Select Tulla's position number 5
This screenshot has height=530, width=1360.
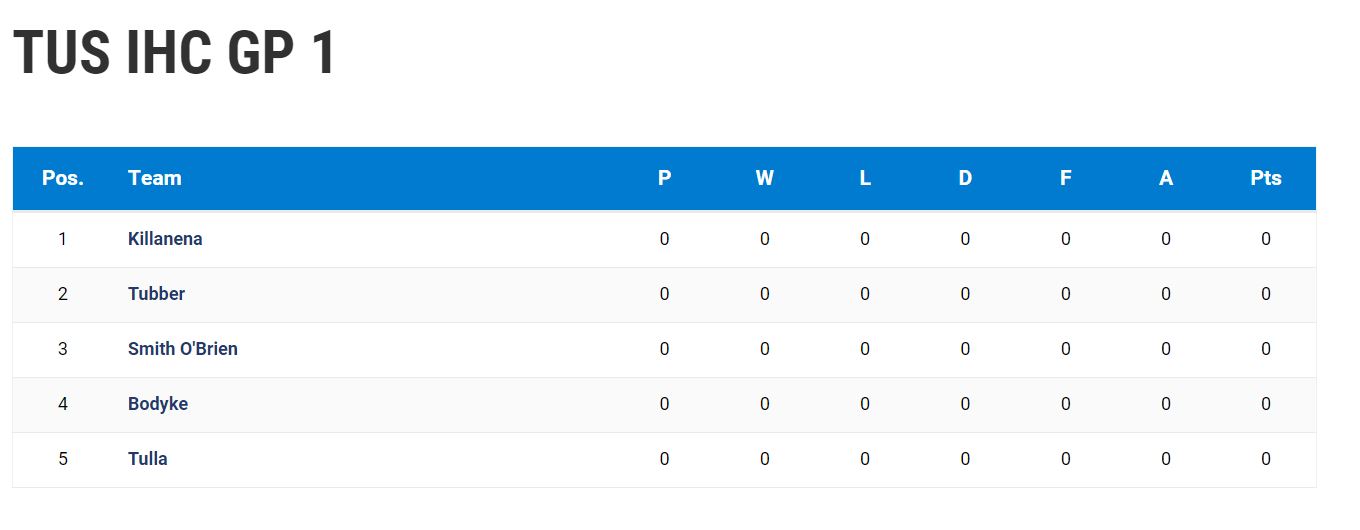click(63, 459)
